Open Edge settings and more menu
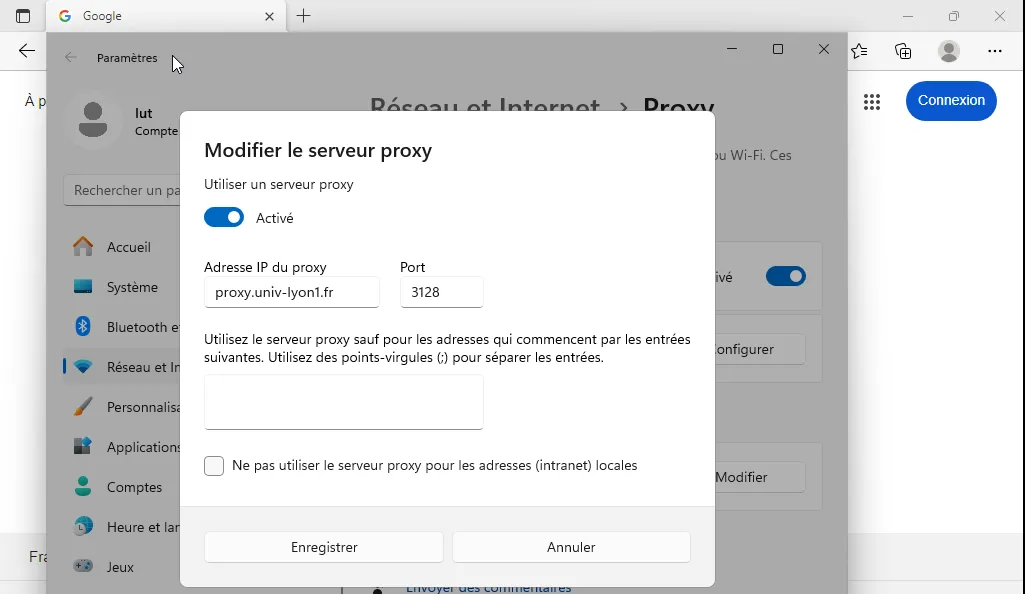The height and width of the screenshot is (594, 1025). 995,51
